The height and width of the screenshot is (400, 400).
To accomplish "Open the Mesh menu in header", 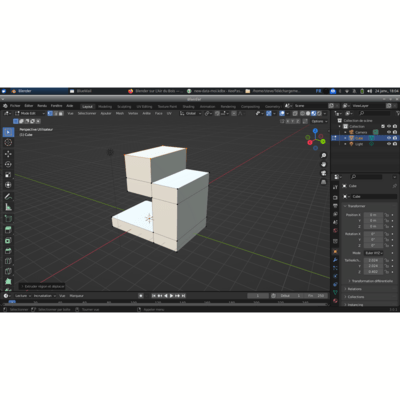I will pos(120,113).
